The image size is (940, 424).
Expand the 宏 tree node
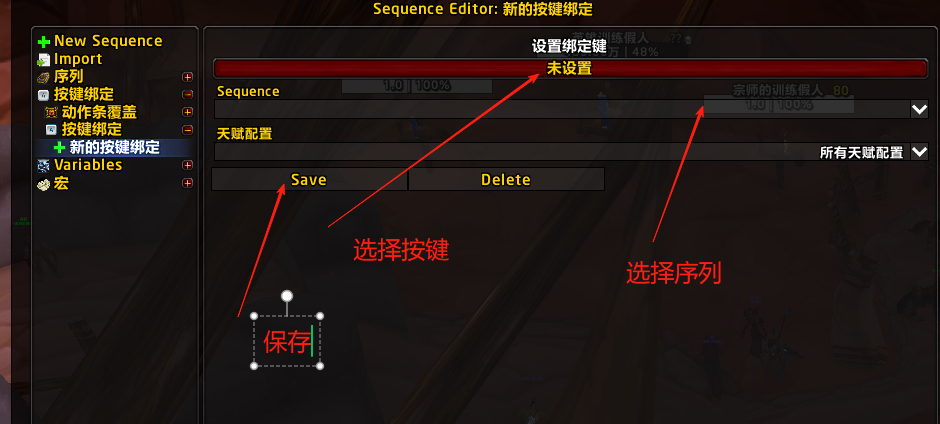pyautogui.click(x=188, y=184)
